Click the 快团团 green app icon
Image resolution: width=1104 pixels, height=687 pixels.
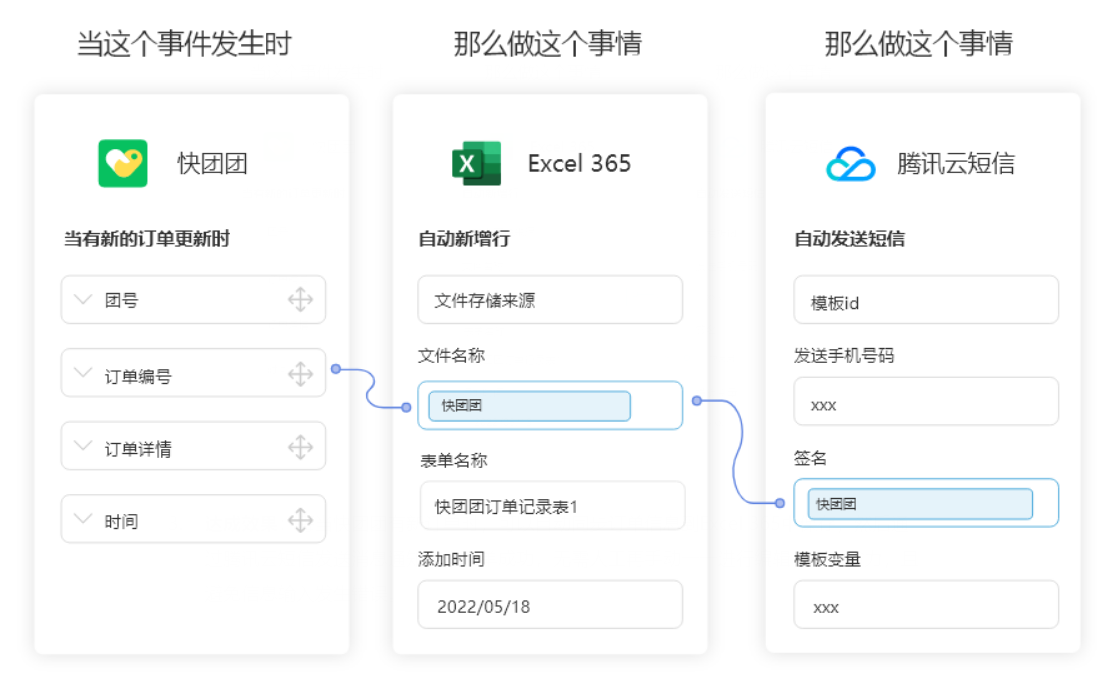click(x=123, y=163)
